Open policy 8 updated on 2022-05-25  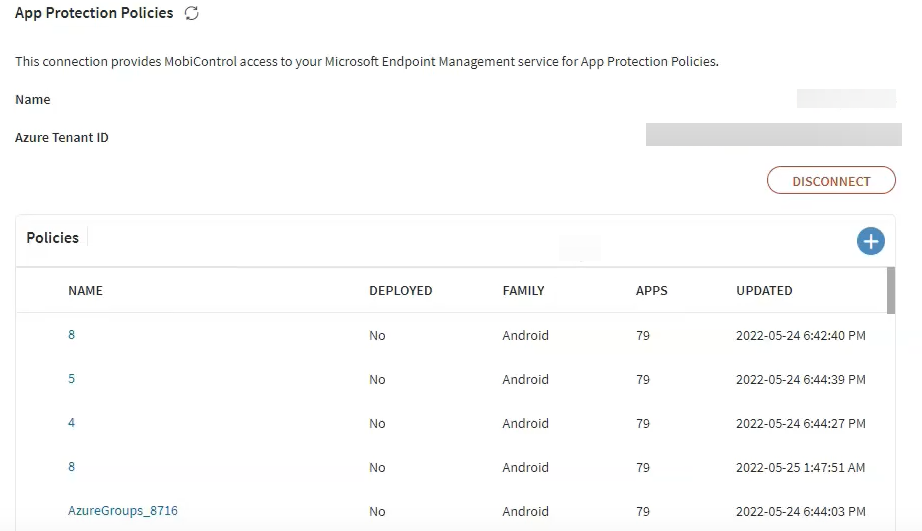(71, 467)
